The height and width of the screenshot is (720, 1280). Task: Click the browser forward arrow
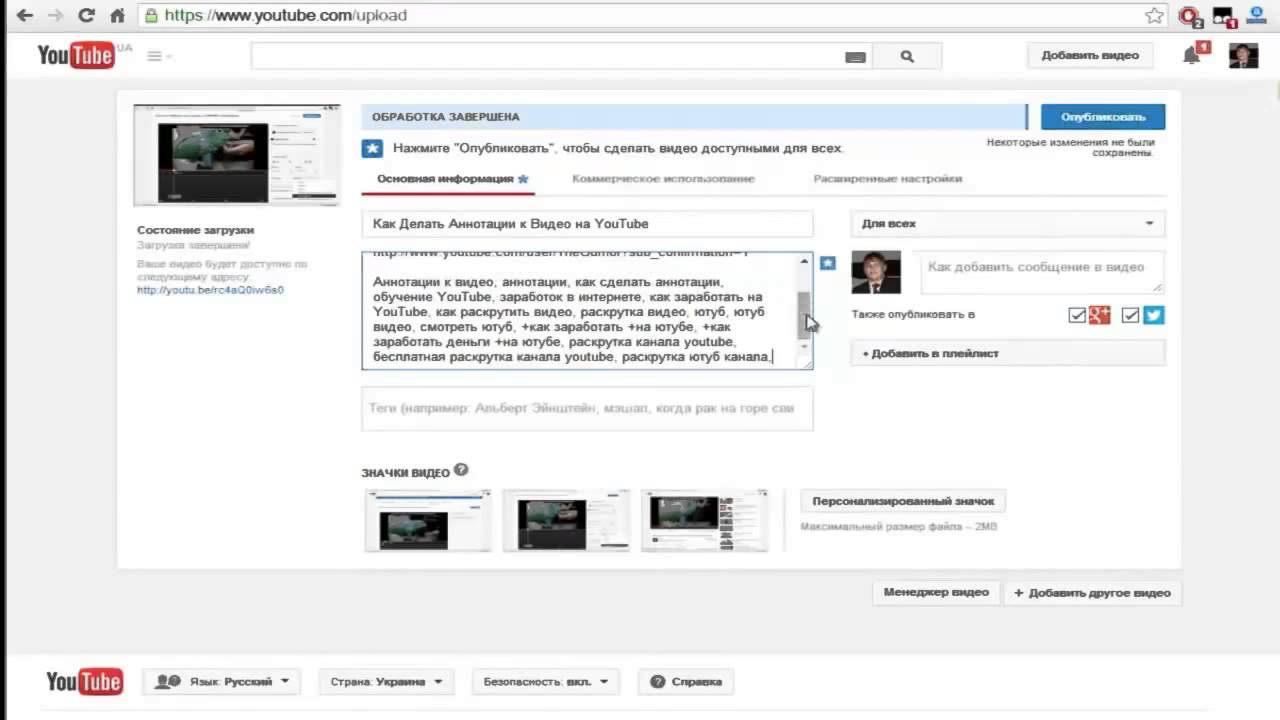pyautogui.click(x=56, y=15)
